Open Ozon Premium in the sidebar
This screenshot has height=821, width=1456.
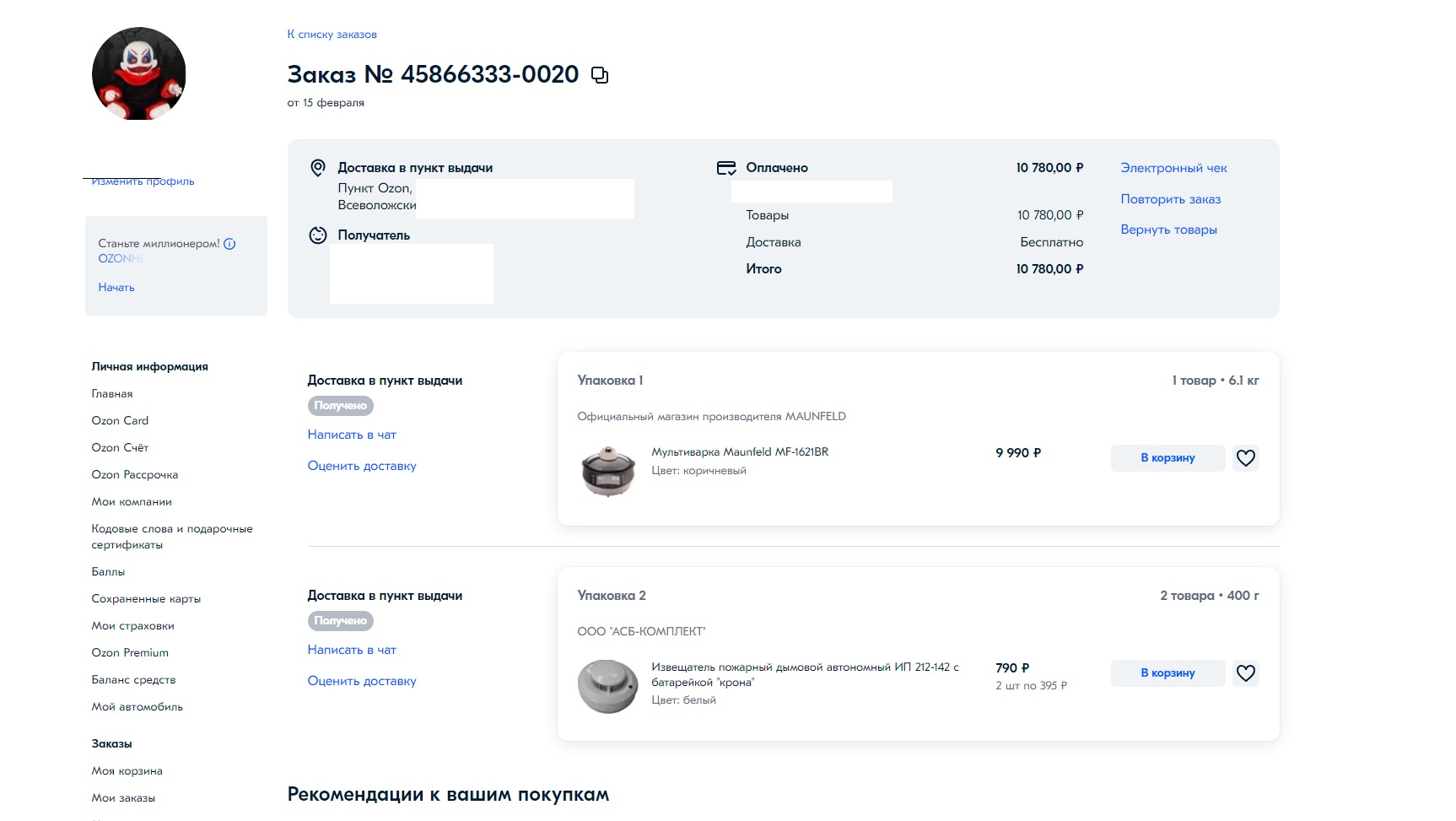[130, 653]
